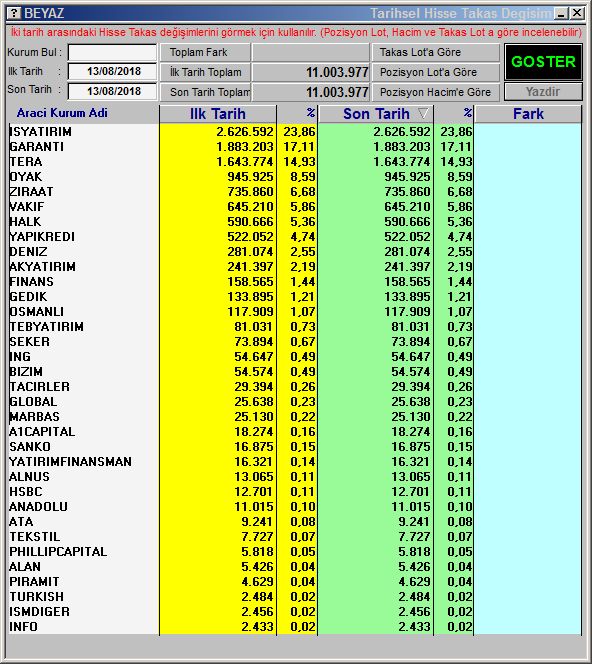Sort by the Fark column header
592x664 pixels.
pos(528,114)
